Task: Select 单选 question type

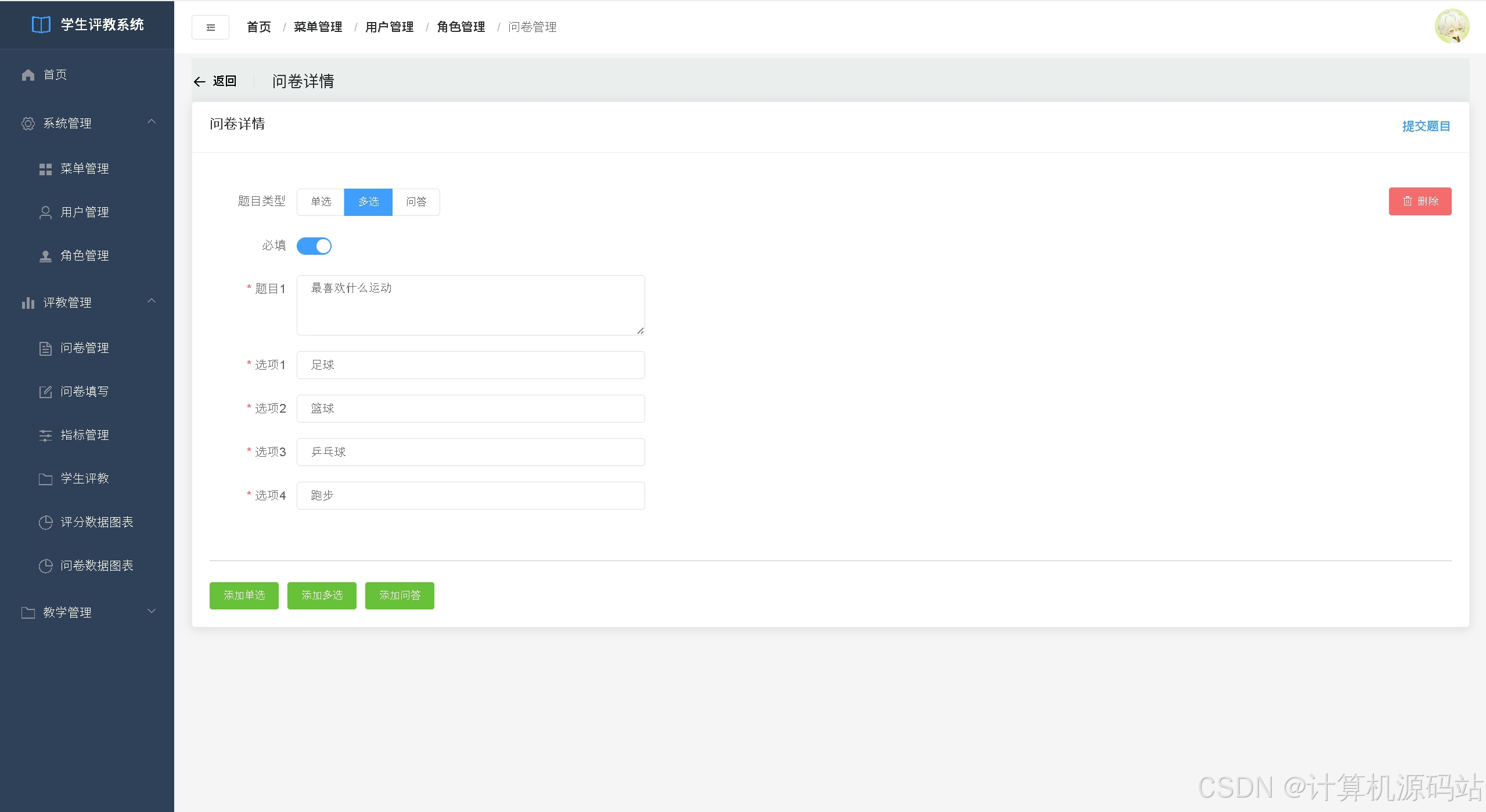Action: [321, 202]
